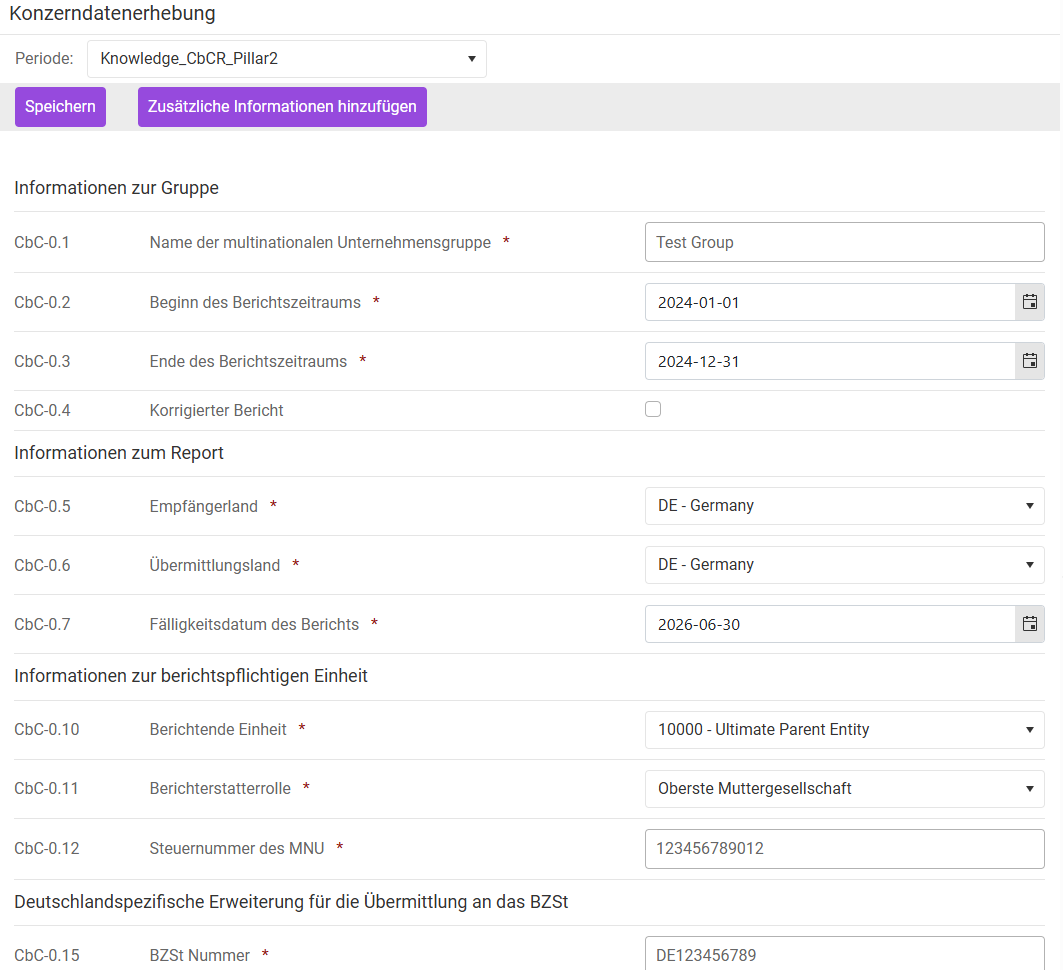
Task: Open the Berichtende Einheit dropdown
Action: (844, 730)
